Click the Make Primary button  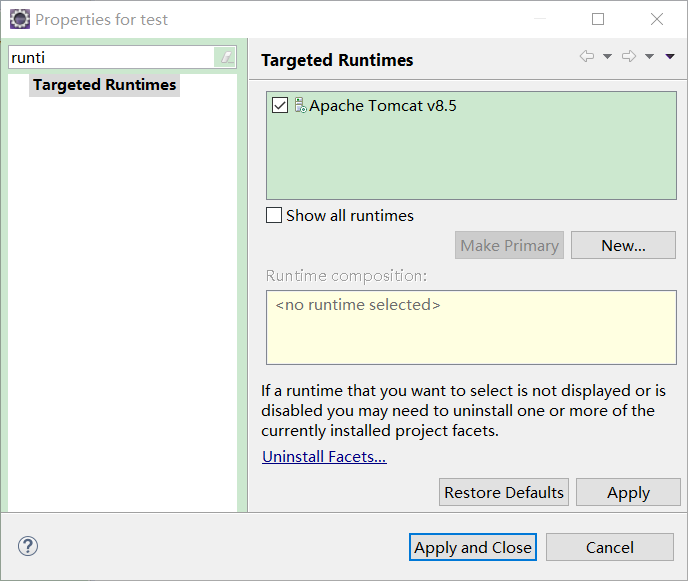tap(509, 245)
